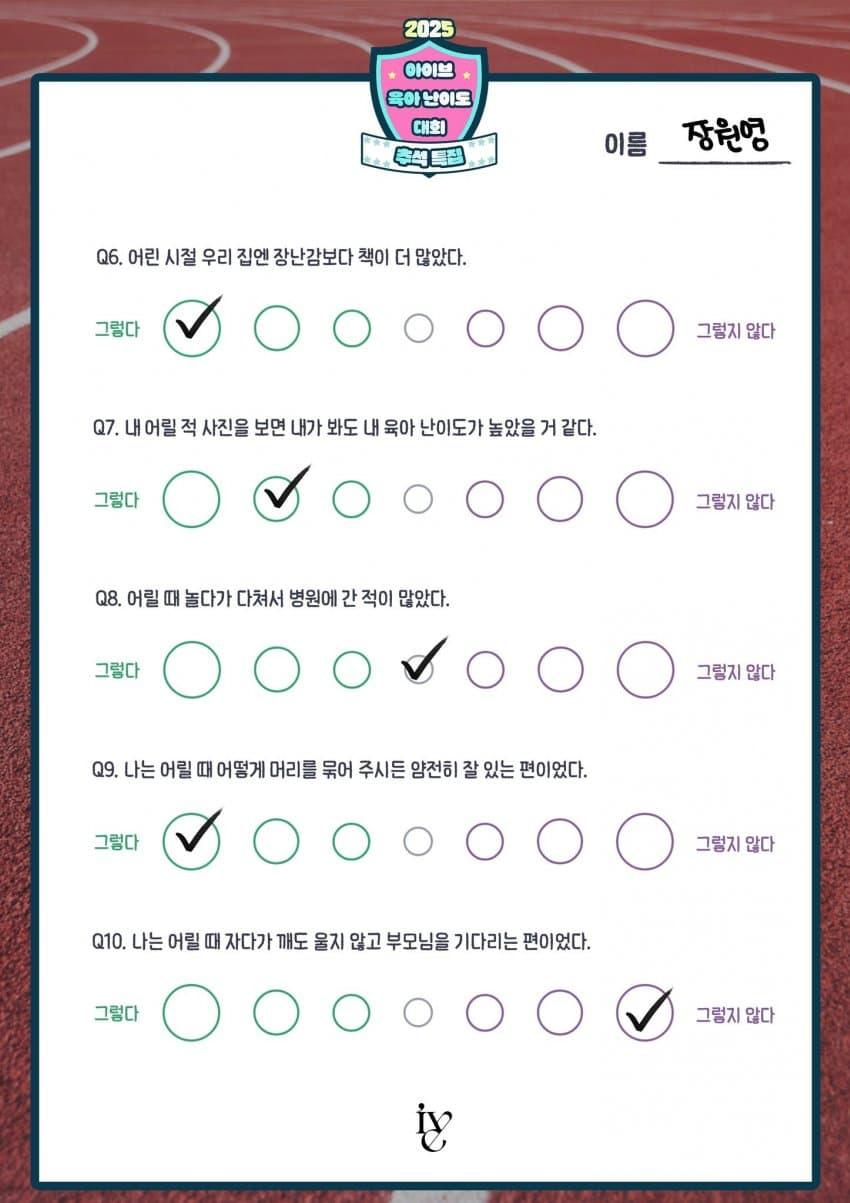Choose the rightmost large purple circle for Q8
Screen dimensions: 850x1203
645,670
